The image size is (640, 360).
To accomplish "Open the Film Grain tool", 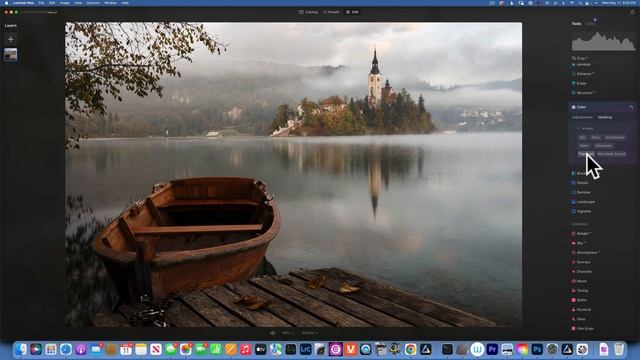I will pyautogui.click(x=584, y=329).
